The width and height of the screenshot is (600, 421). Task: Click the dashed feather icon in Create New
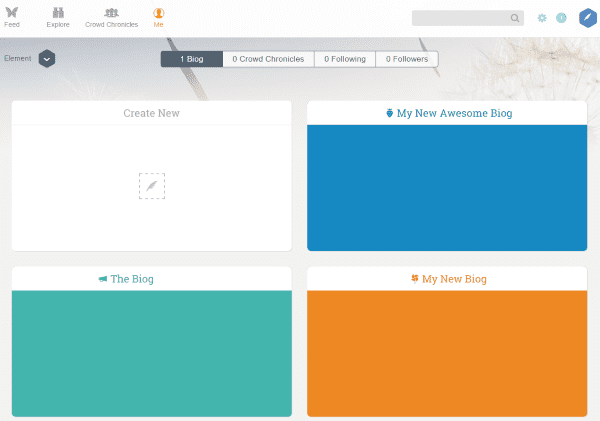coord(151,186)
